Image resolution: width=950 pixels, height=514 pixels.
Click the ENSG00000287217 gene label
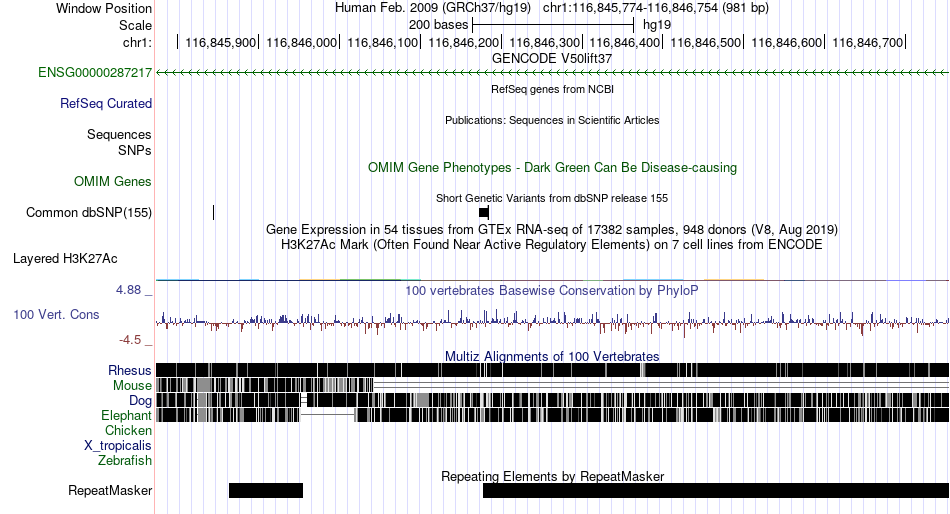pos(95,73)
